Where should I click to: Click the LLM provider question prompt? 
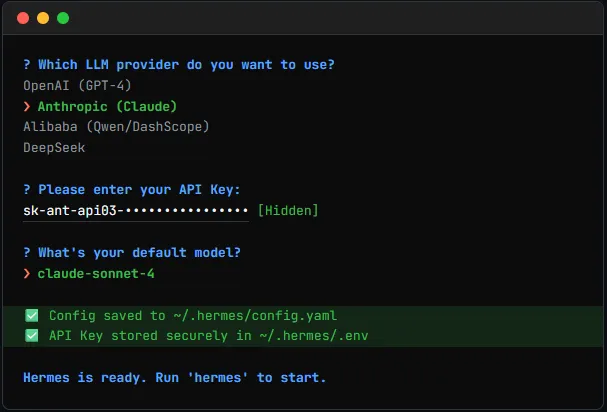pos(178,64)
